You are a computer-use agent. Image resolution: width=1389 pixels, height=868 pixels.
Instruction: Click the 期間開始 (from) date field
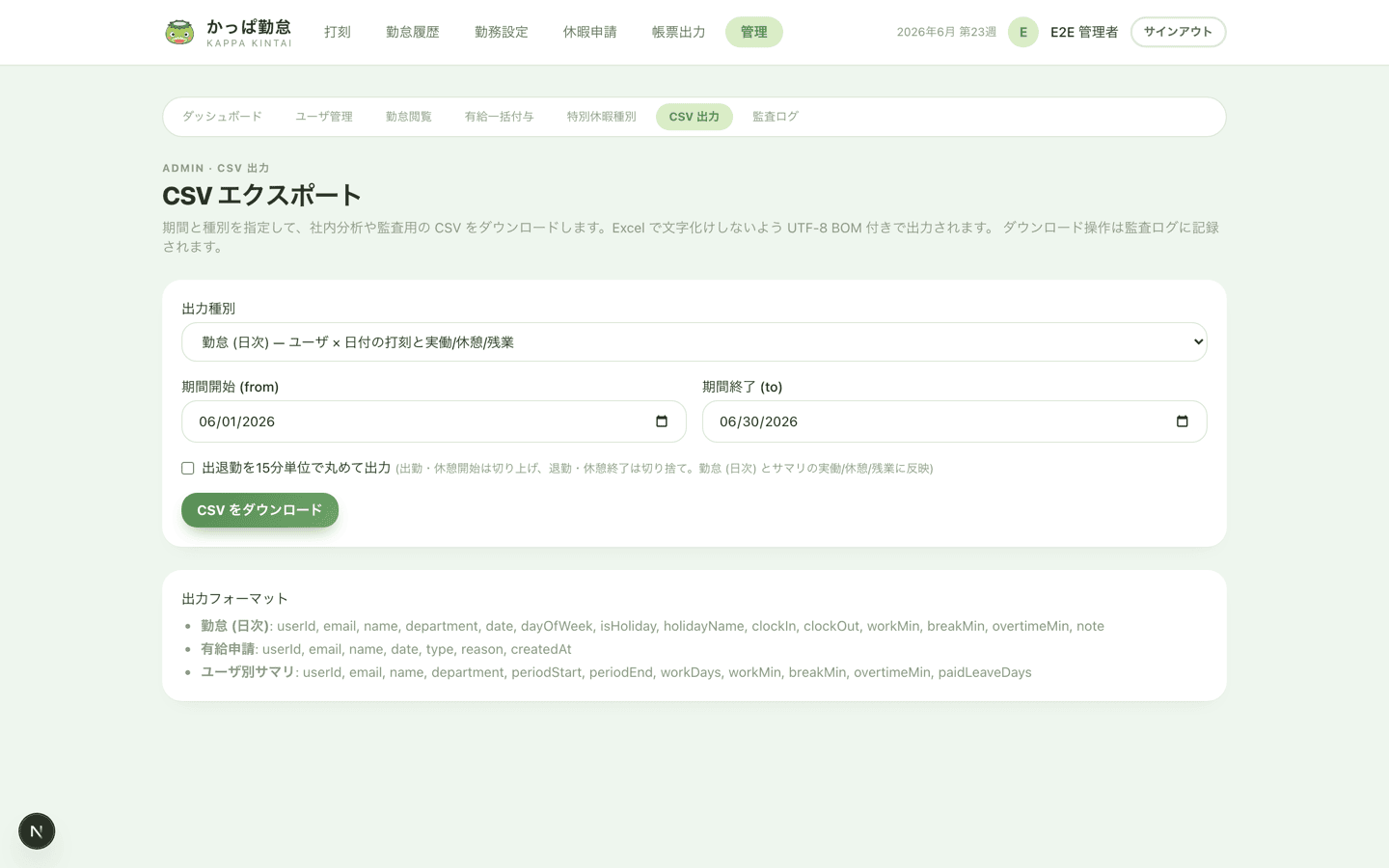(x=434, y=421)
